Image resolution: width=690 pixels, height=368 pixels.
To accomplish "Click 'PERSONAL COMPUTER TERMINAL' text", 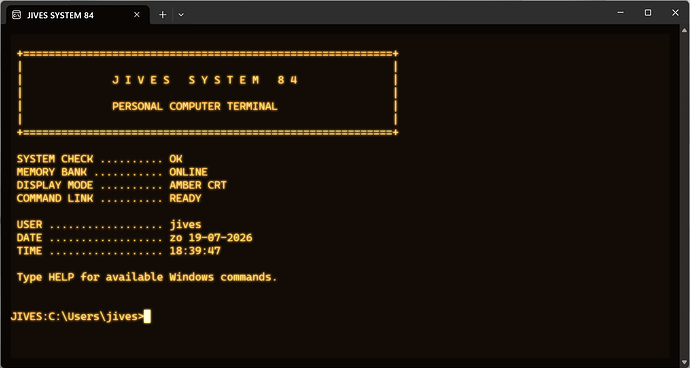I will (x=195, y=107).
